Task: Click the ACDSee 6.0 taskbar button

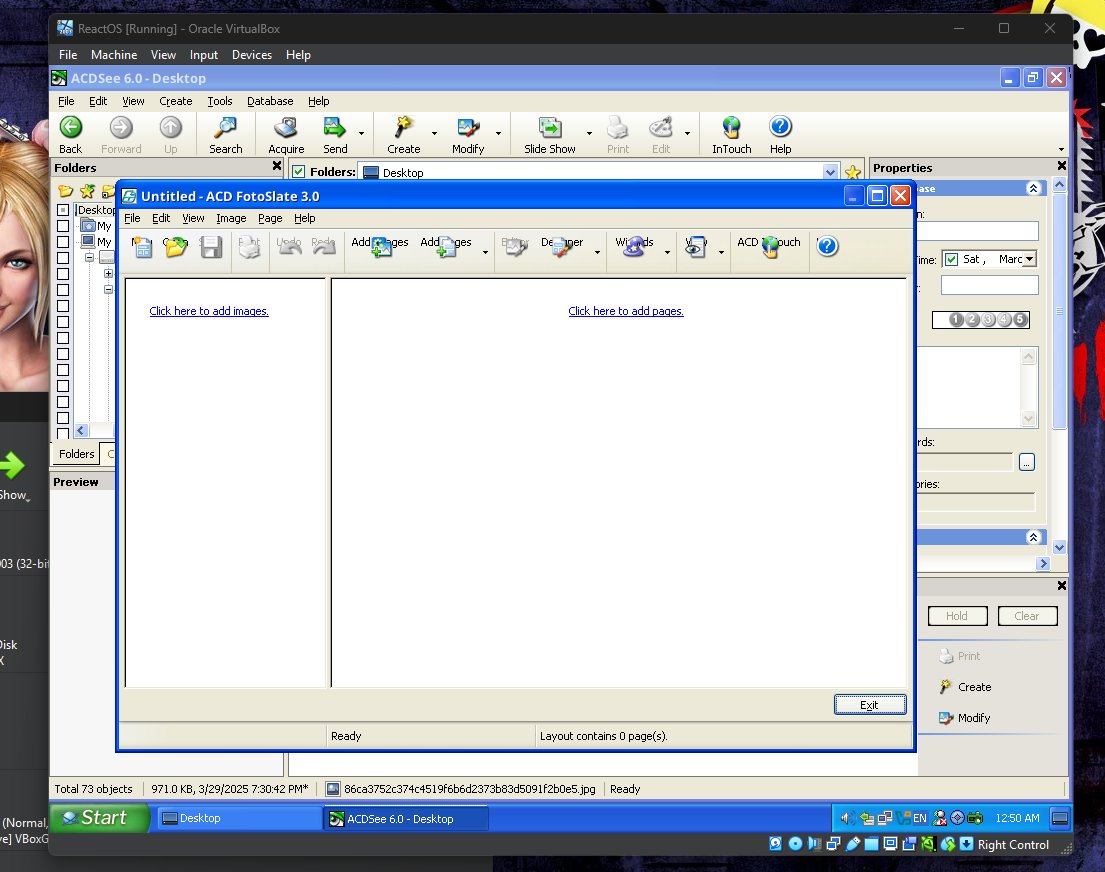Action: pos(406,818)
